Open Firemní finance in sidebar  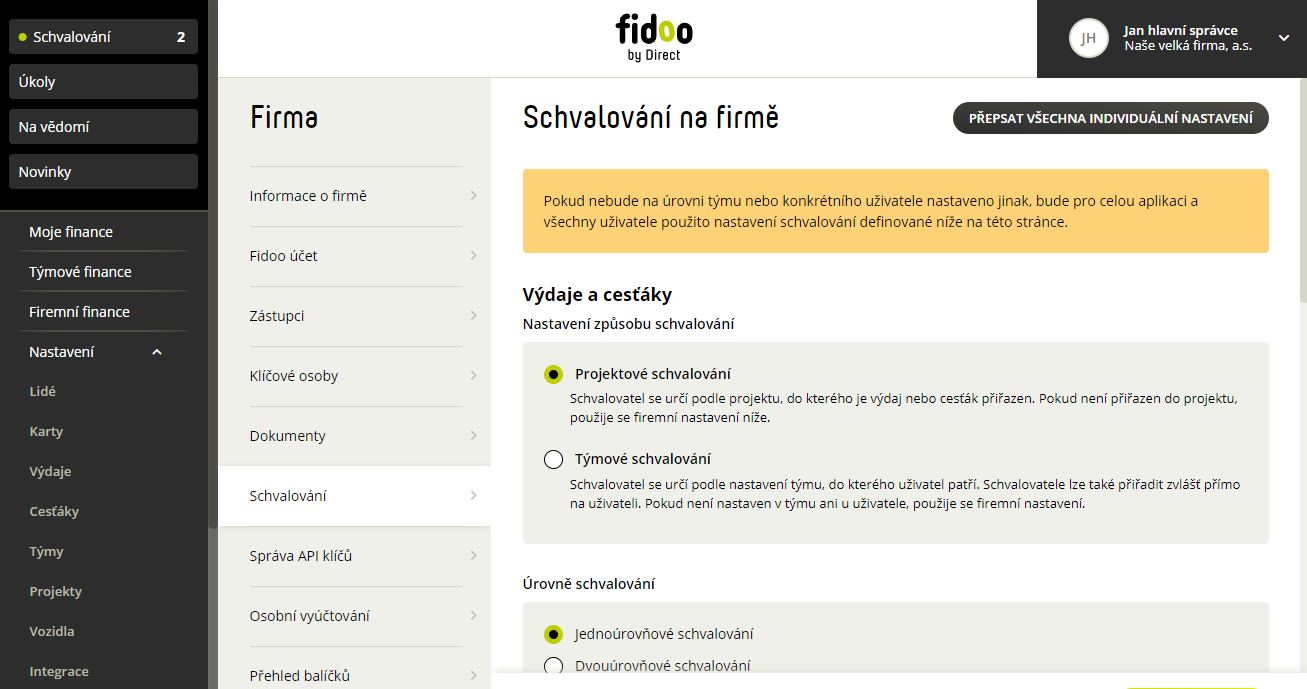pyautogui.click(x=79, y=312)
